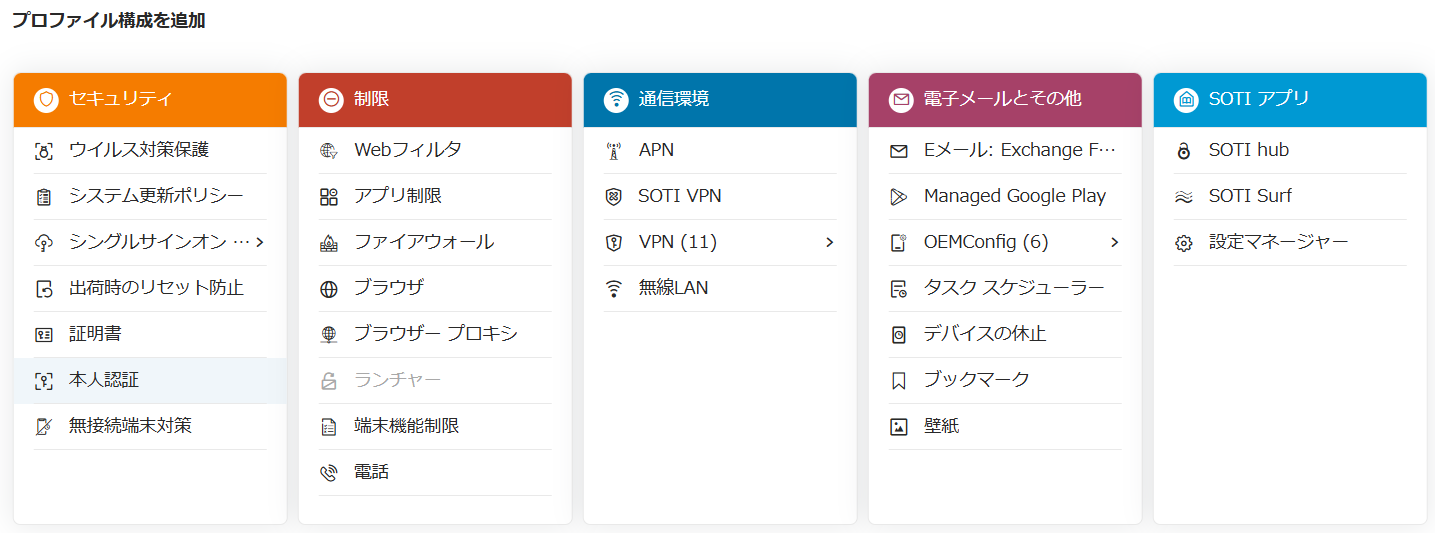Click the 電話 phone icon
The height and width of the screenshot is (533, 1435).
point(329,473)
